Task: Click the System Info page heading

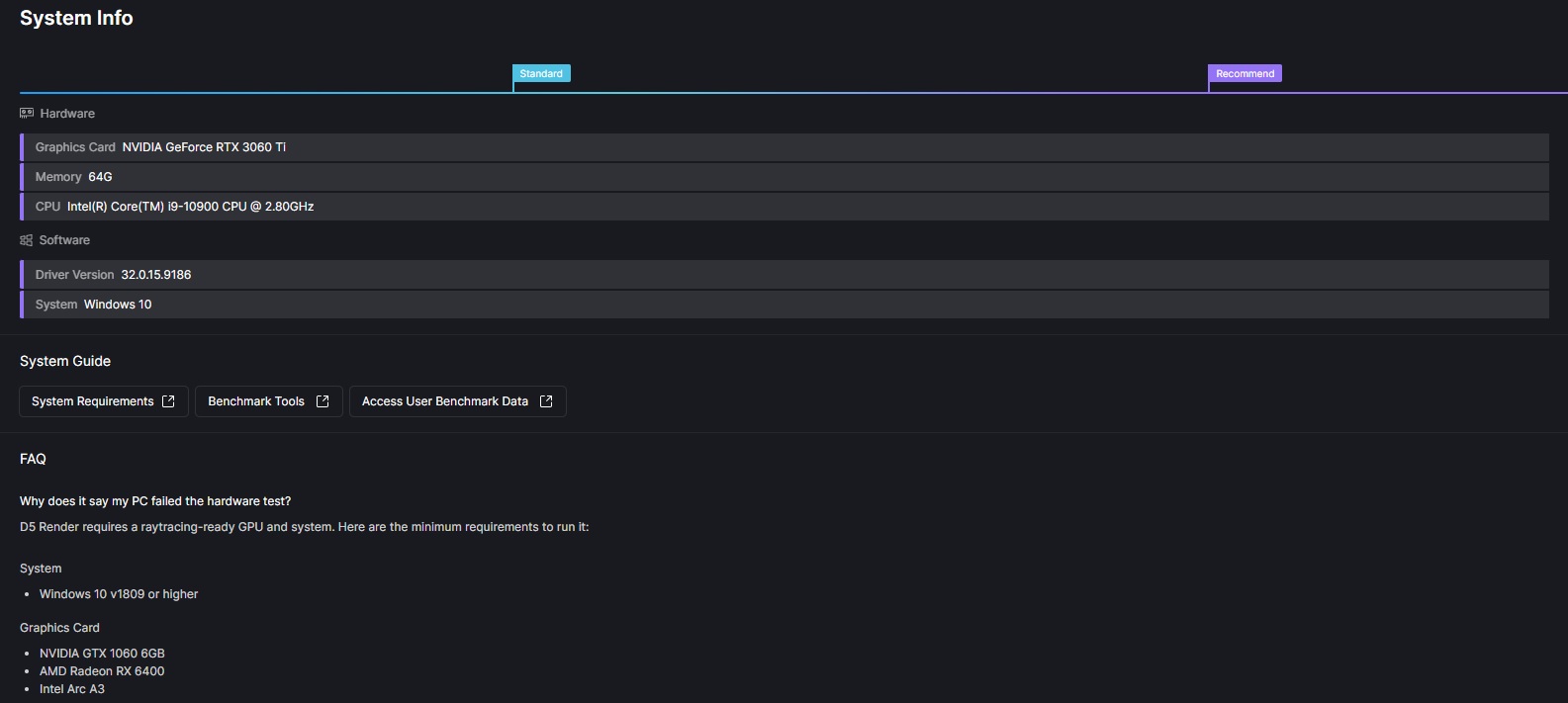Action: (76, 18)
